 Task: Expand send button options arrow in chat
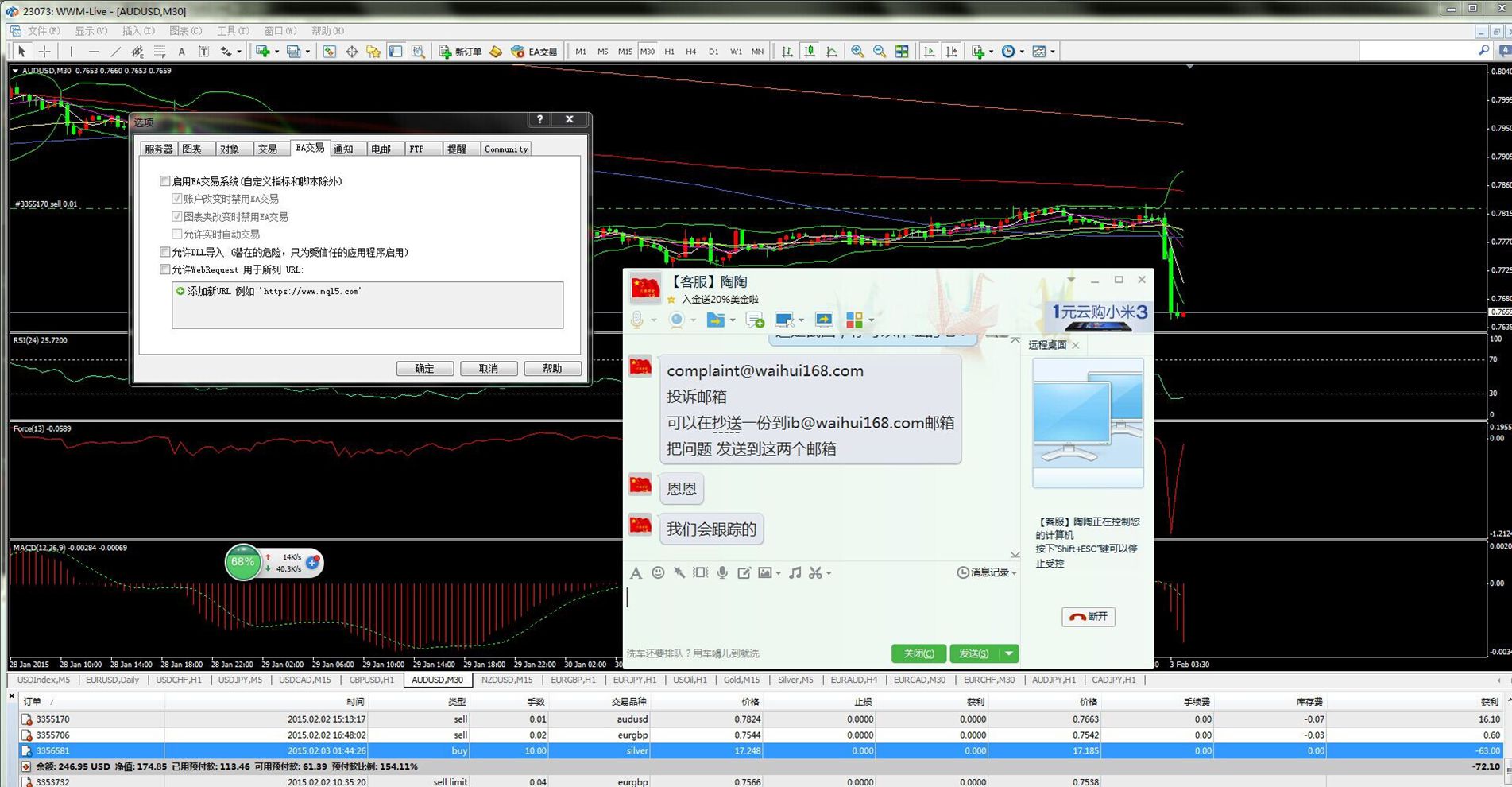pyautogui.click(x=1009, y=653)
